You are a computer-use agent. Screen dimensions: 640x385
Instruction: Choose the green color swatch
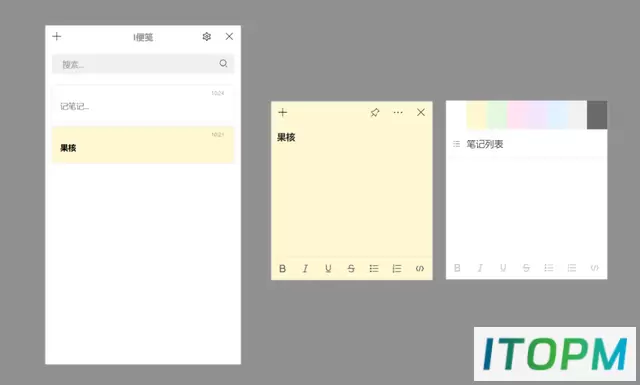coord(497,115)
